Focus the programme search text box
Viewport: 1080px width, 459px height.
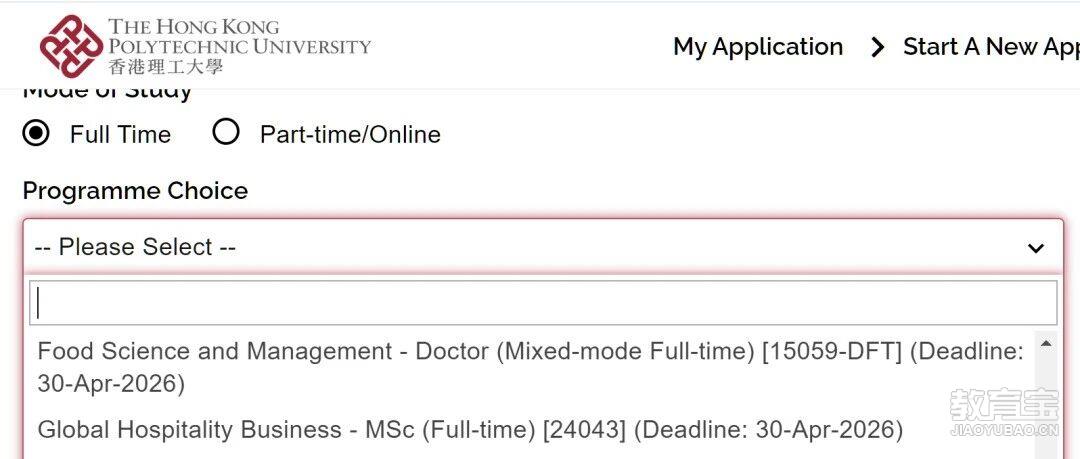pyautogui.click(x=542, y=303)
